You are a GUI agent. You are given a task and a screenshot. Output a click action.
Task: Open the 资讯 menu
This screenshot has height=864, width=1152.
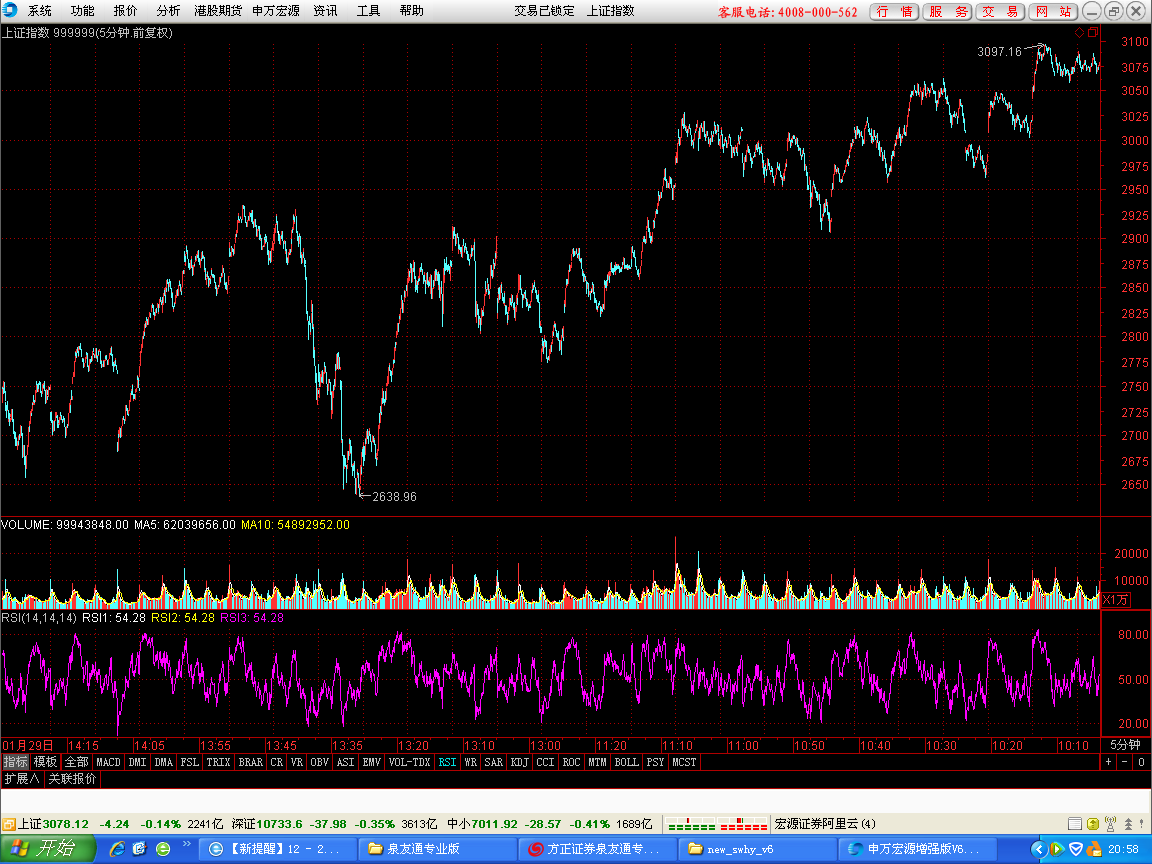(325, 11)
